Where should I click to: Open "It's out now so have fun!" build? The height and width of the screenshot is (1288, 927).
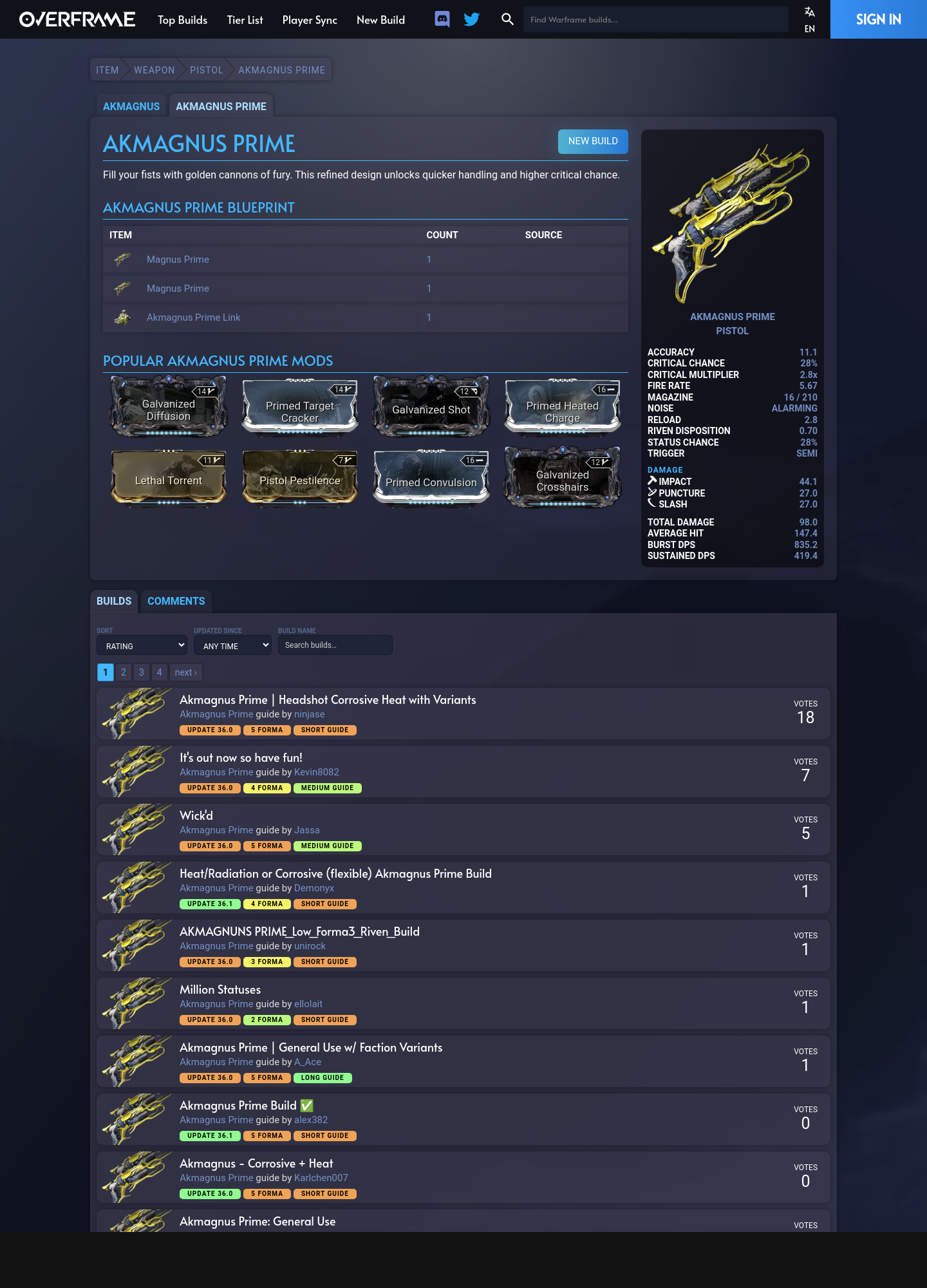[x=241, y=758]
